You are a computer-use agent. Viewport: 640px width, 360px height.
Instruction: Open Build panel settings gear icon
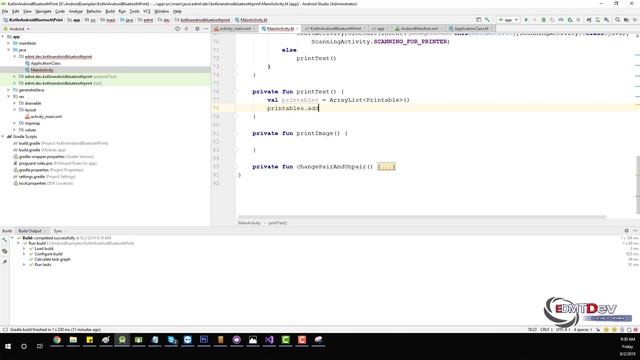627,231
